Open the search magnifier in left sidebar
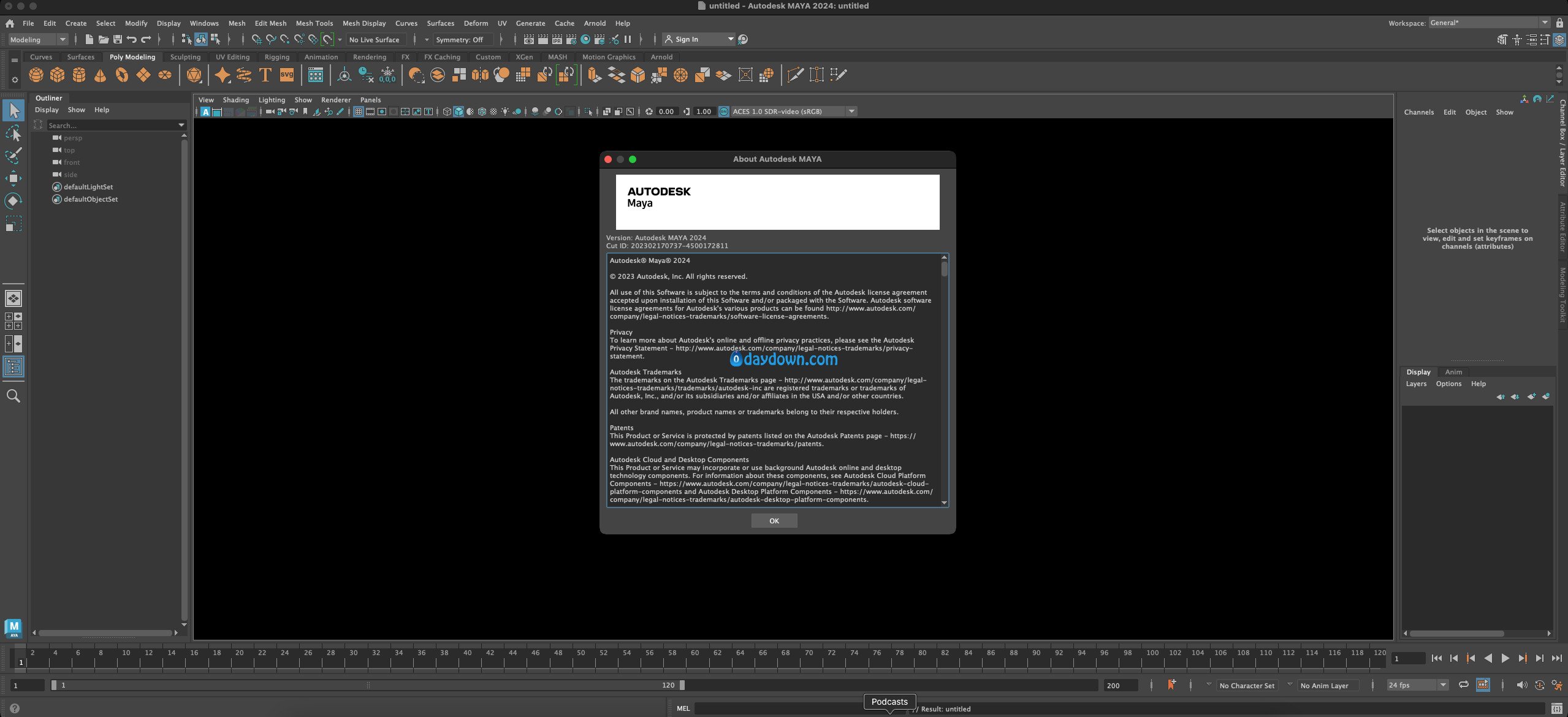Screen dimensions: 1568x717 tap(13, 396)
